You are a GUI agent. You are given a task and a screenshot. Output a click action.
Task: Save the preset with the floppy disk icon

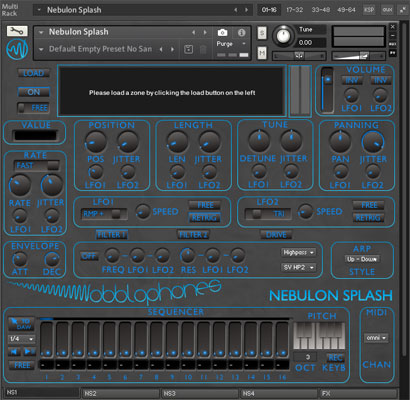click(188, 49)
